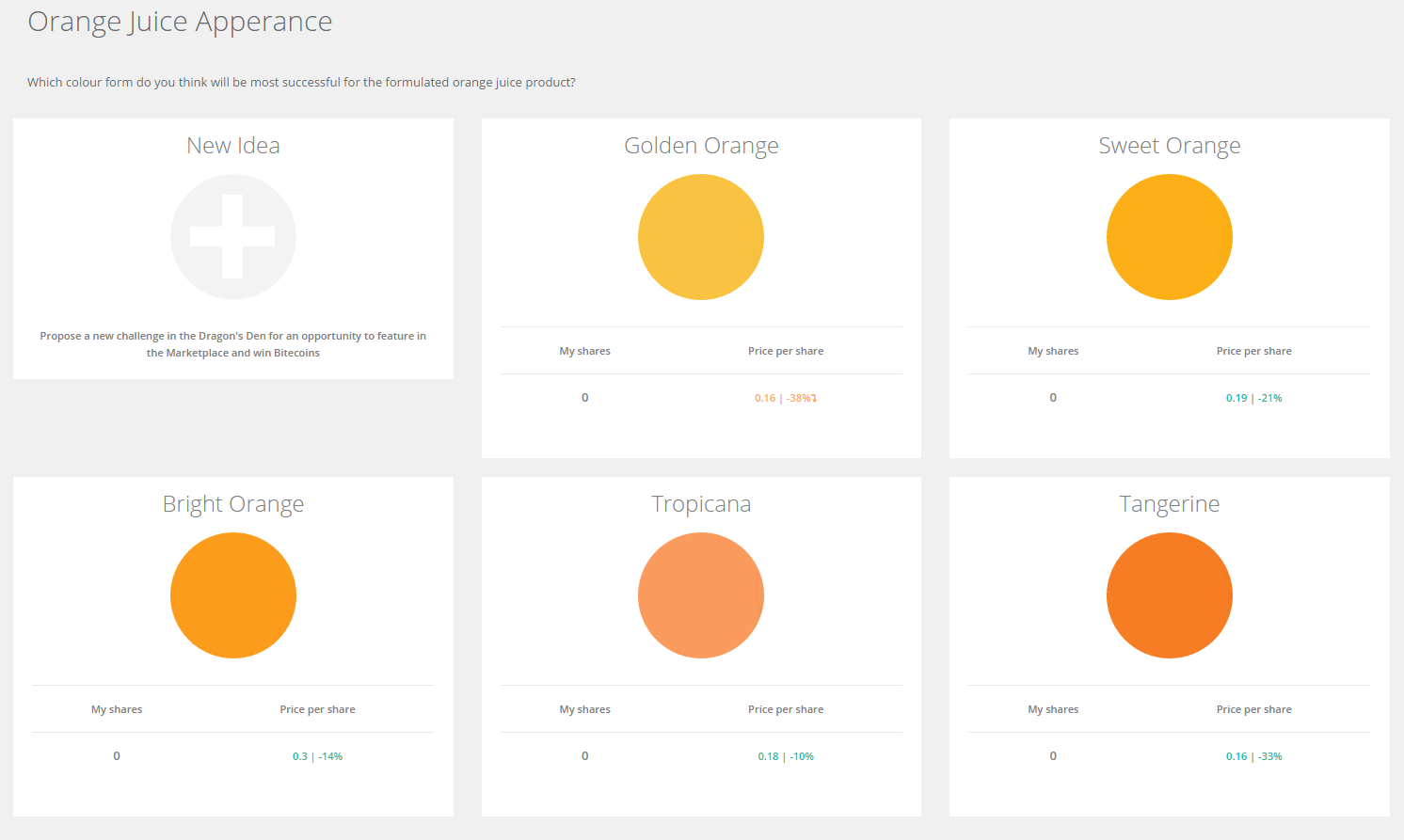Click the Bright Orange heading
Image resolution: width=1404 pixels, height=840 pixels.
(232, 504)
